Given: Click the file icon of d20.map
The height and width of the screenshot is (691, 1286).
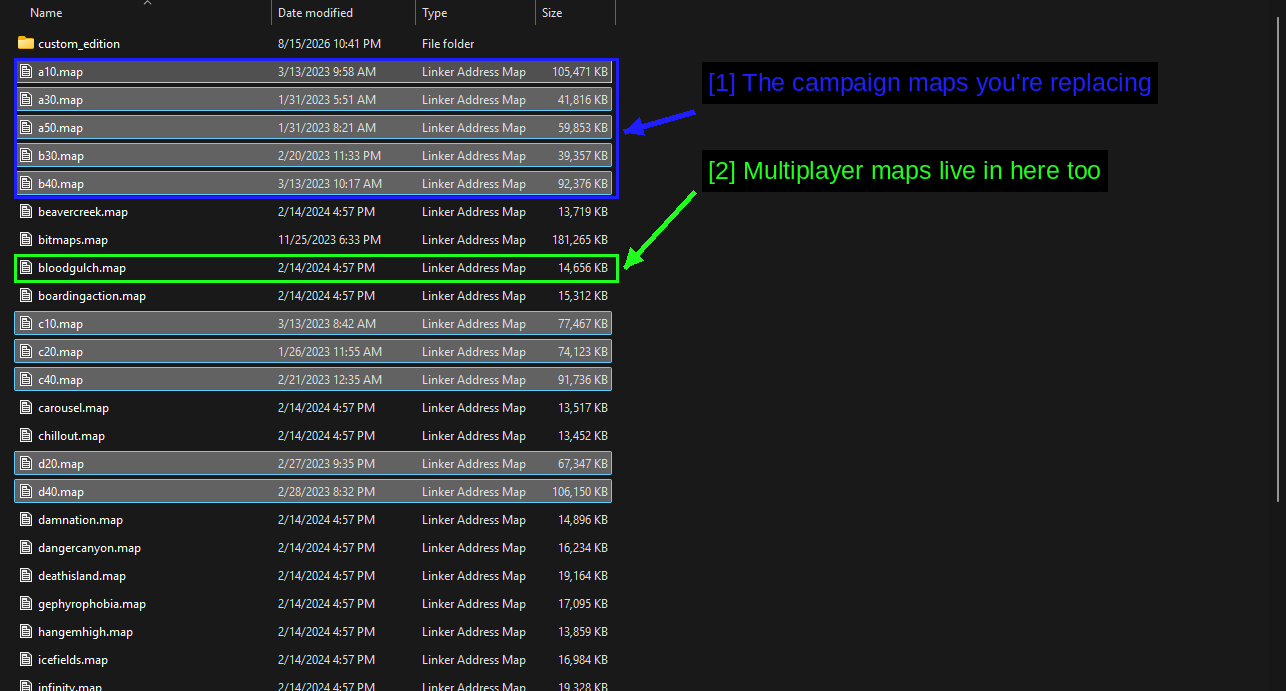Looking at the screenshot, I should coord(27,464).
